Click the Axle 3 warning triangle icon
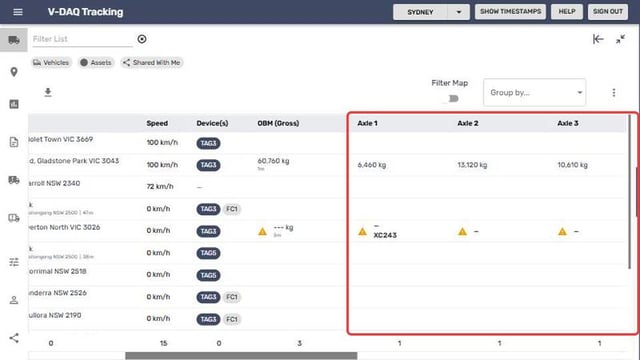The image size is (640, 360). tap(562, 231)
